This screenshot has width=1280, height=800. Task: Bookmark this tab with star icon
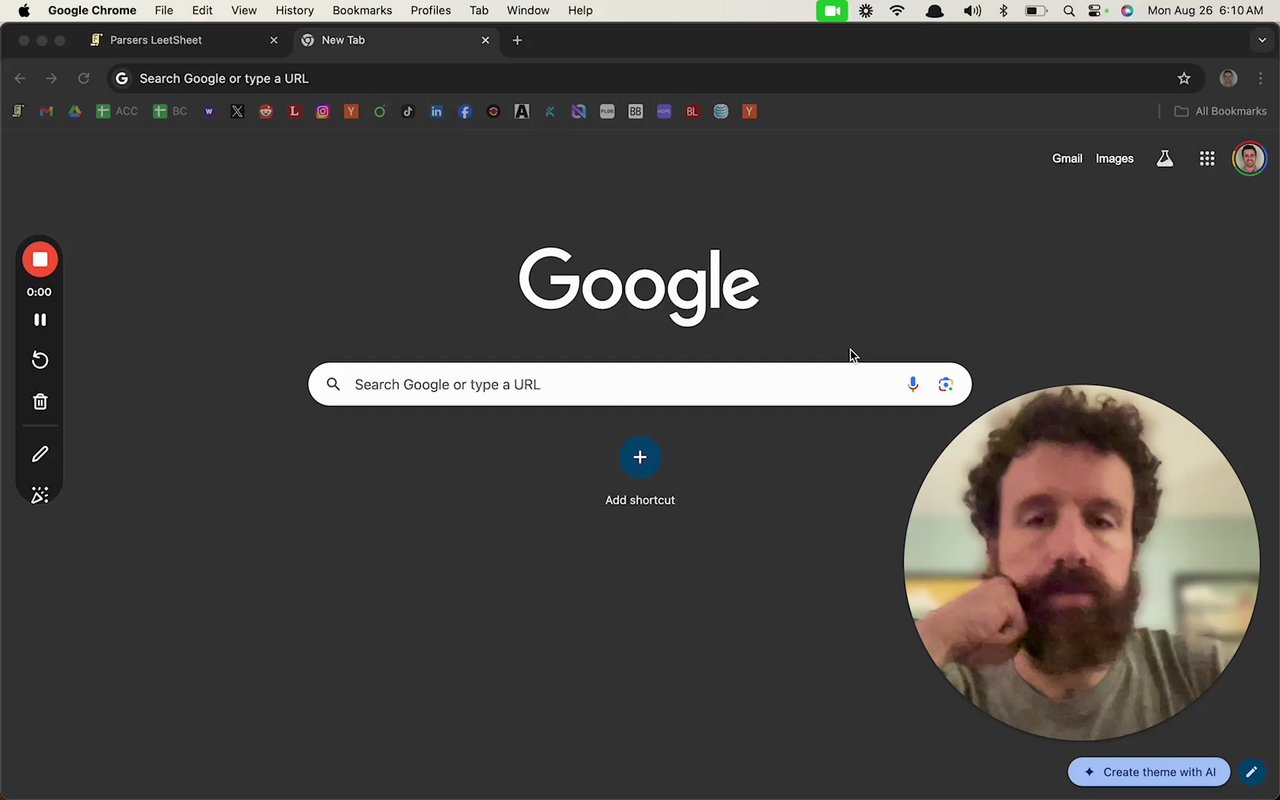click(x=1184, y=79)
